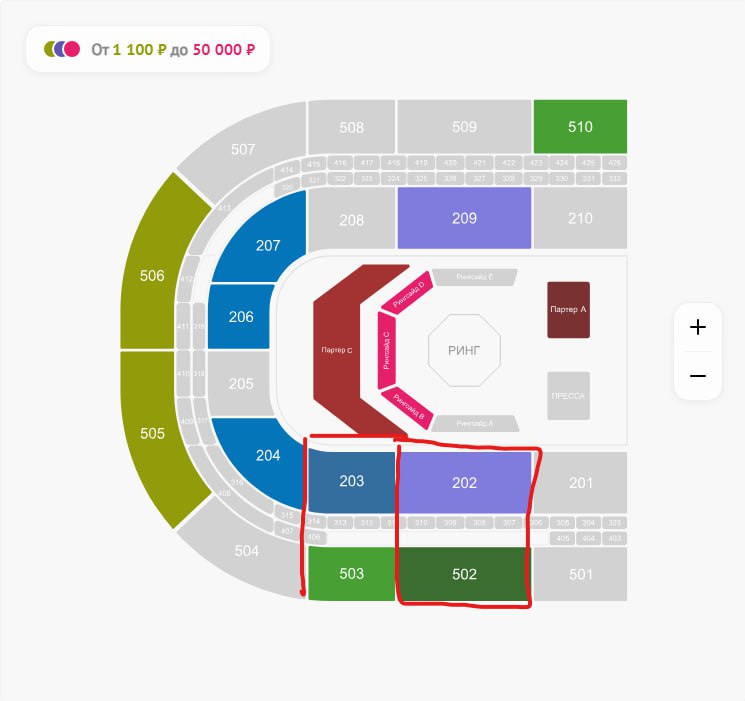
Task: Pick the Партер A floor block
Action: (x=568, y=310)
